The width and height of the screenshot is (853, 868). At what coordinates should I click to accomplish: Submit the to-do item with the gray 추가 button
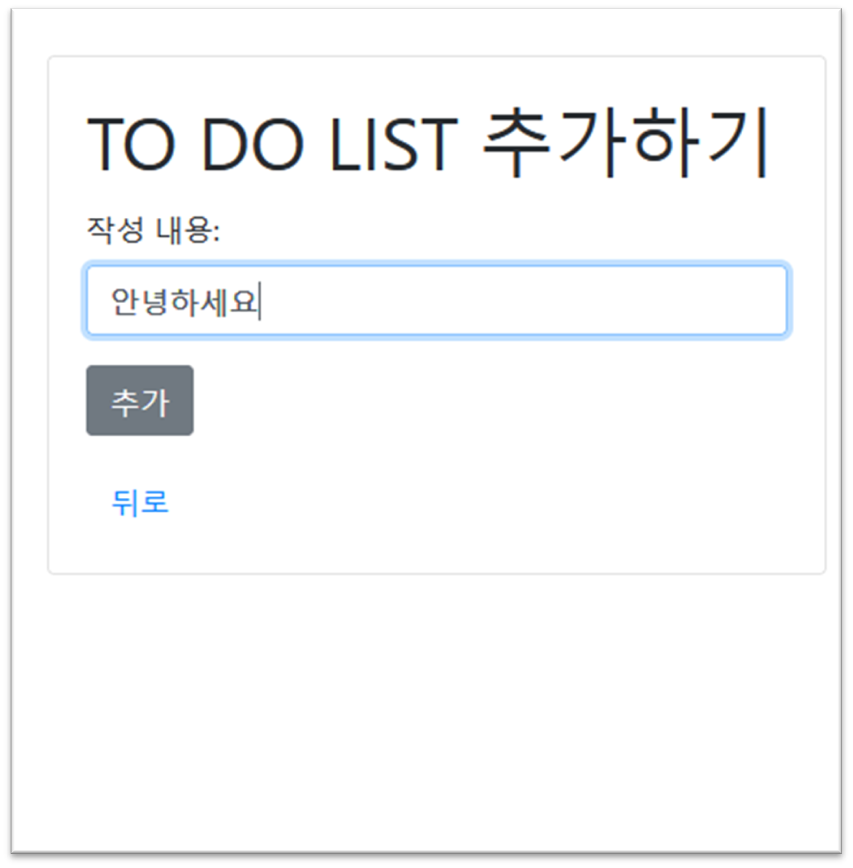point(139,400)
